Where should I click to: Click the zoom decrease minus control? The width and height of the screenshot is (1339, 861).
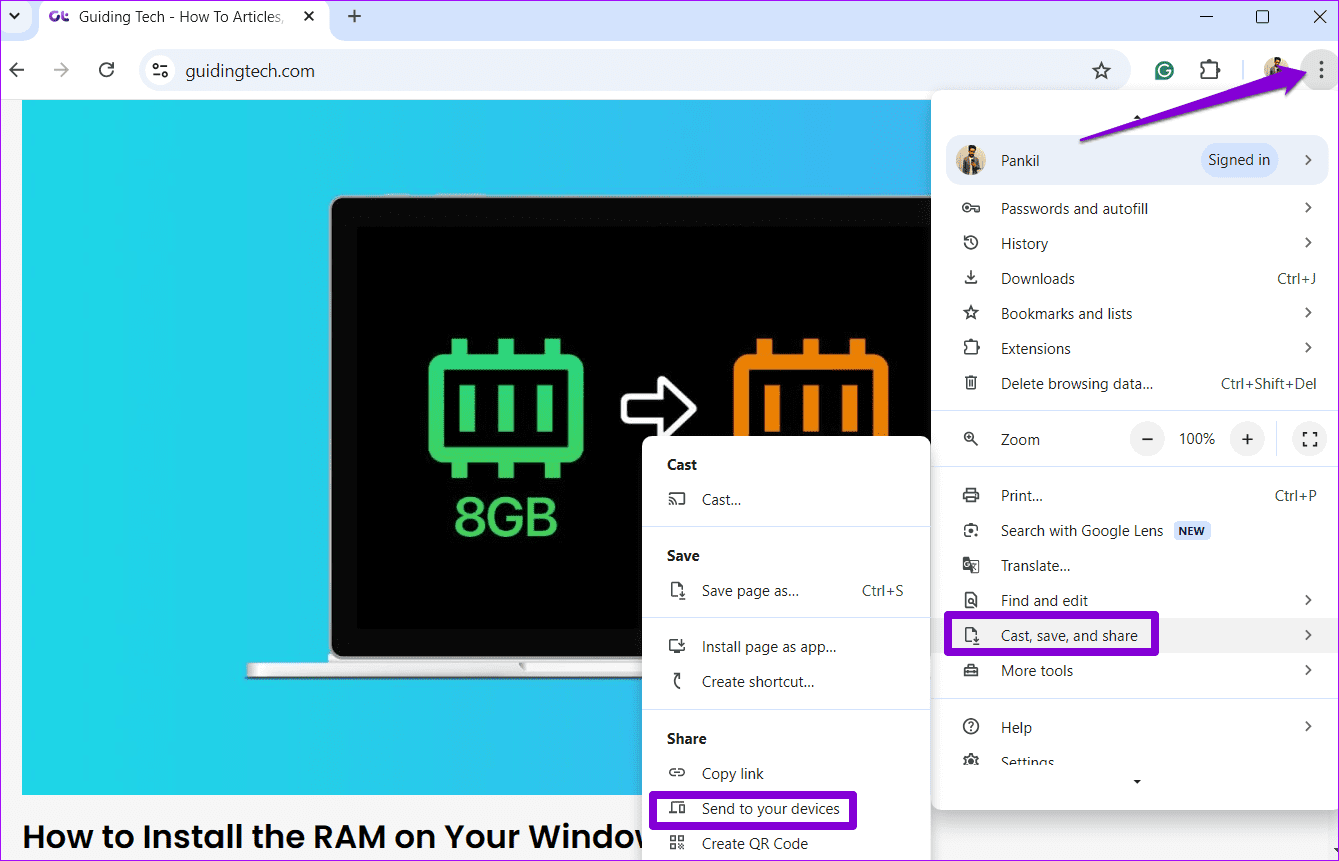pos(1146,438)
